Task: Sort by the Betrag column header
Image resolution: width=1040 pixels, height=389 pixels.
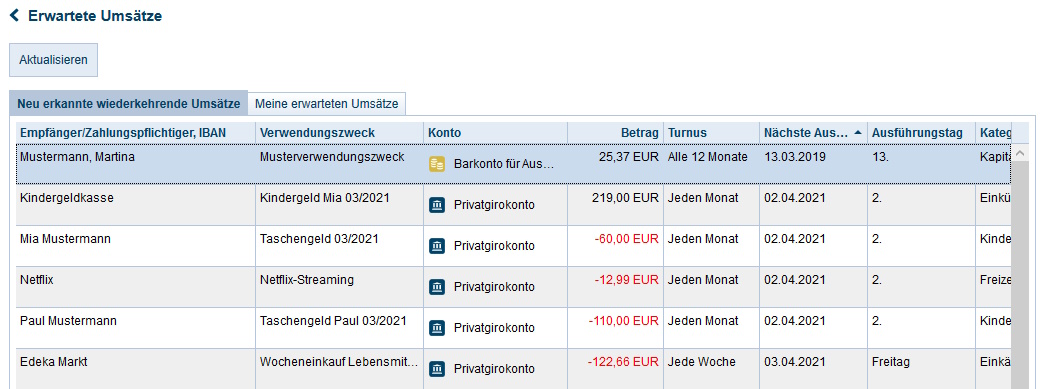Action: click(616, 133)
